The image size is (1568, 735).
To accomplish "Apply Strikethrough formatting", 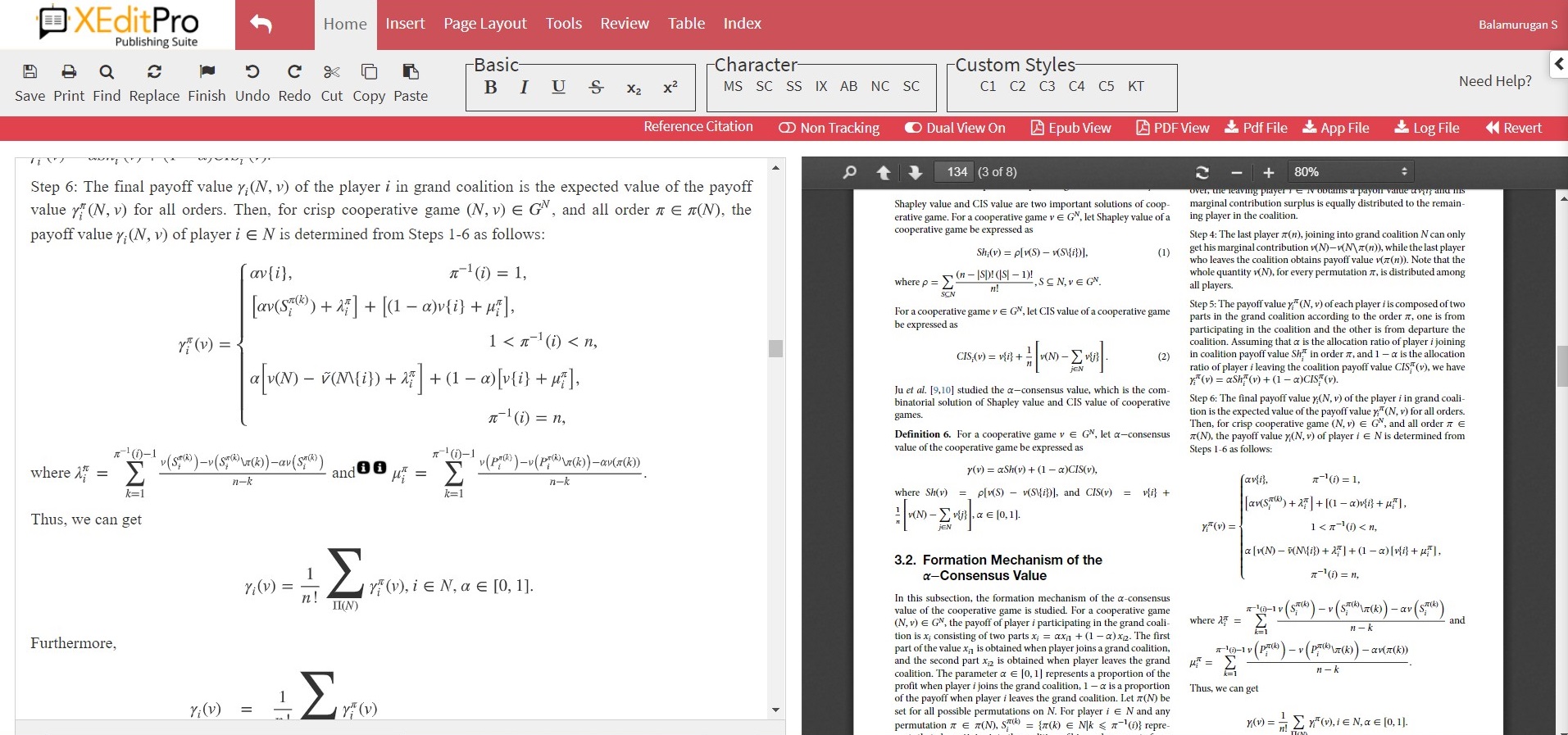I will point(596,87).
